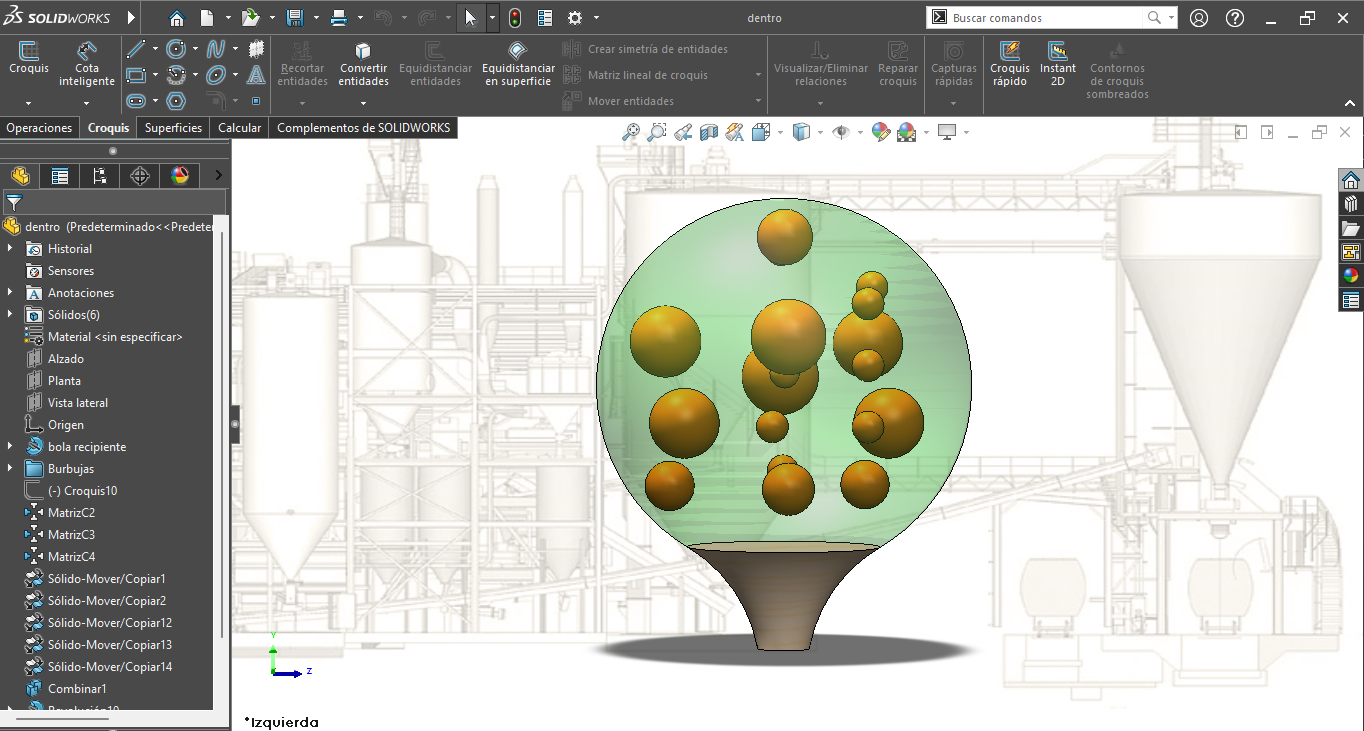This screenshot has width=1364, height=731.
Task: Click the feature tree filter funnel icon
Action: (14, 202)
